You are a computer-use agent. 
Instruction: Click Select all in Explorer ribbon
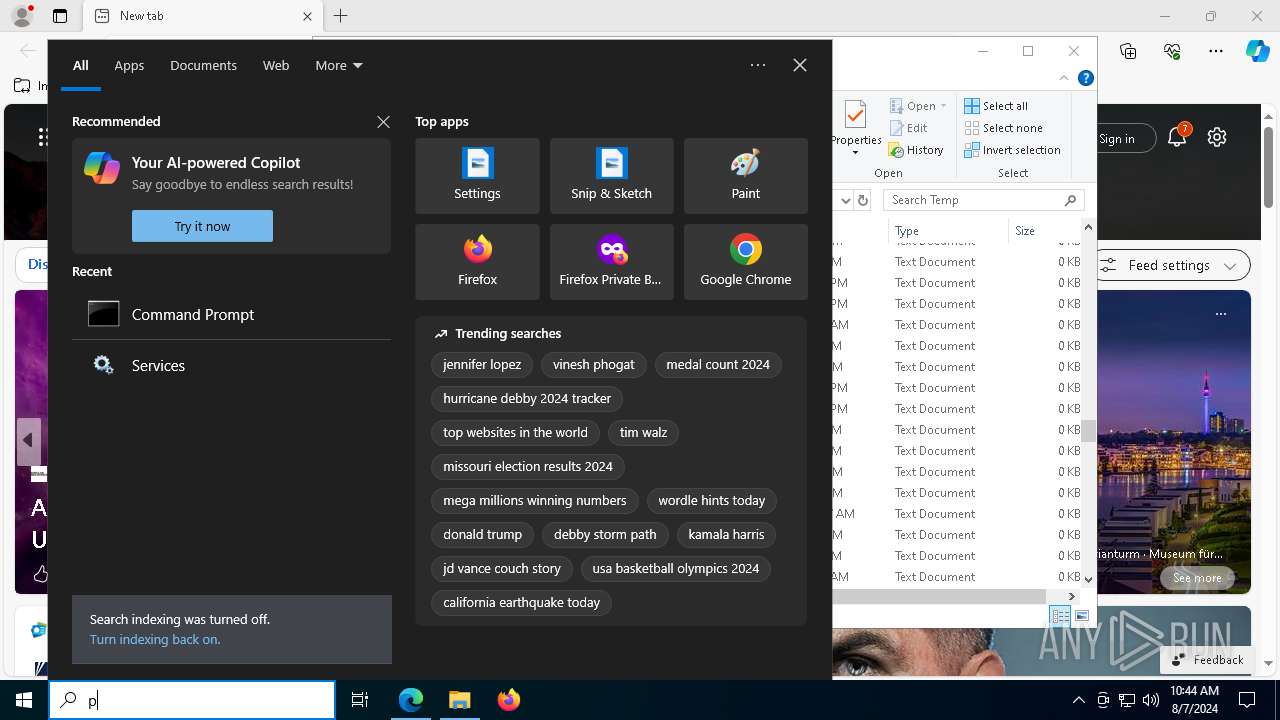(x=996, y=106)
